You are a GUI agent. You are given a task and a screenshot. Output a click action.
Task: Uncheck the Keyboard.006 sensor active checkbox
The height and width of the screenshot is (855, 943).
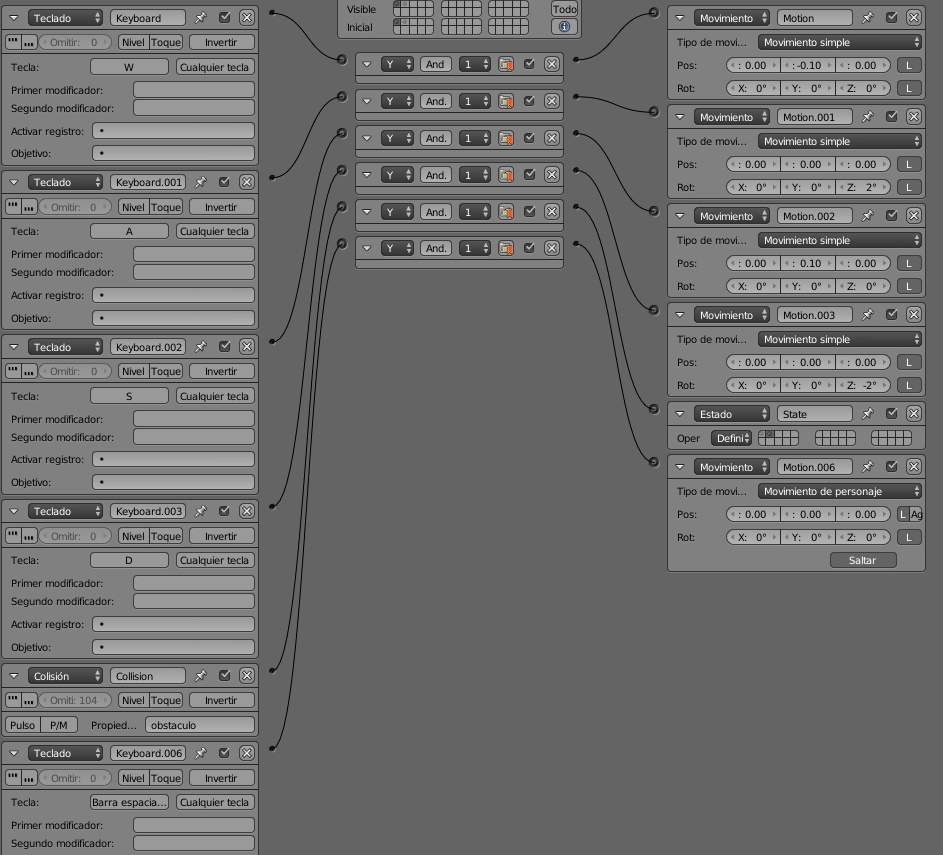pyautogui.click(x=224, y=753)
